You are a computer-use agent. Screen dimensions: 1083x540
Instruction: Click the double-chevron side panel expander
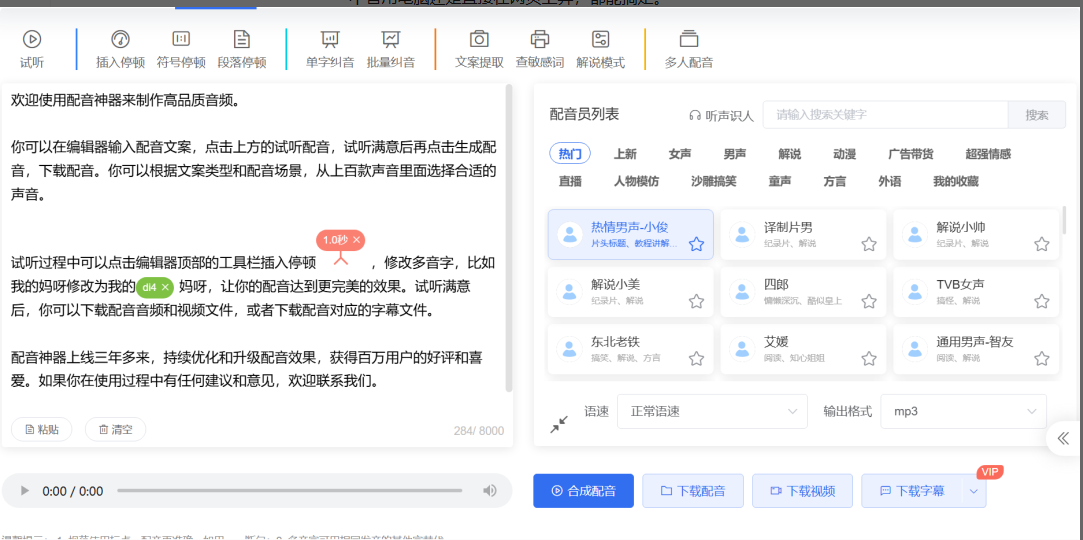click(1064, 438)
